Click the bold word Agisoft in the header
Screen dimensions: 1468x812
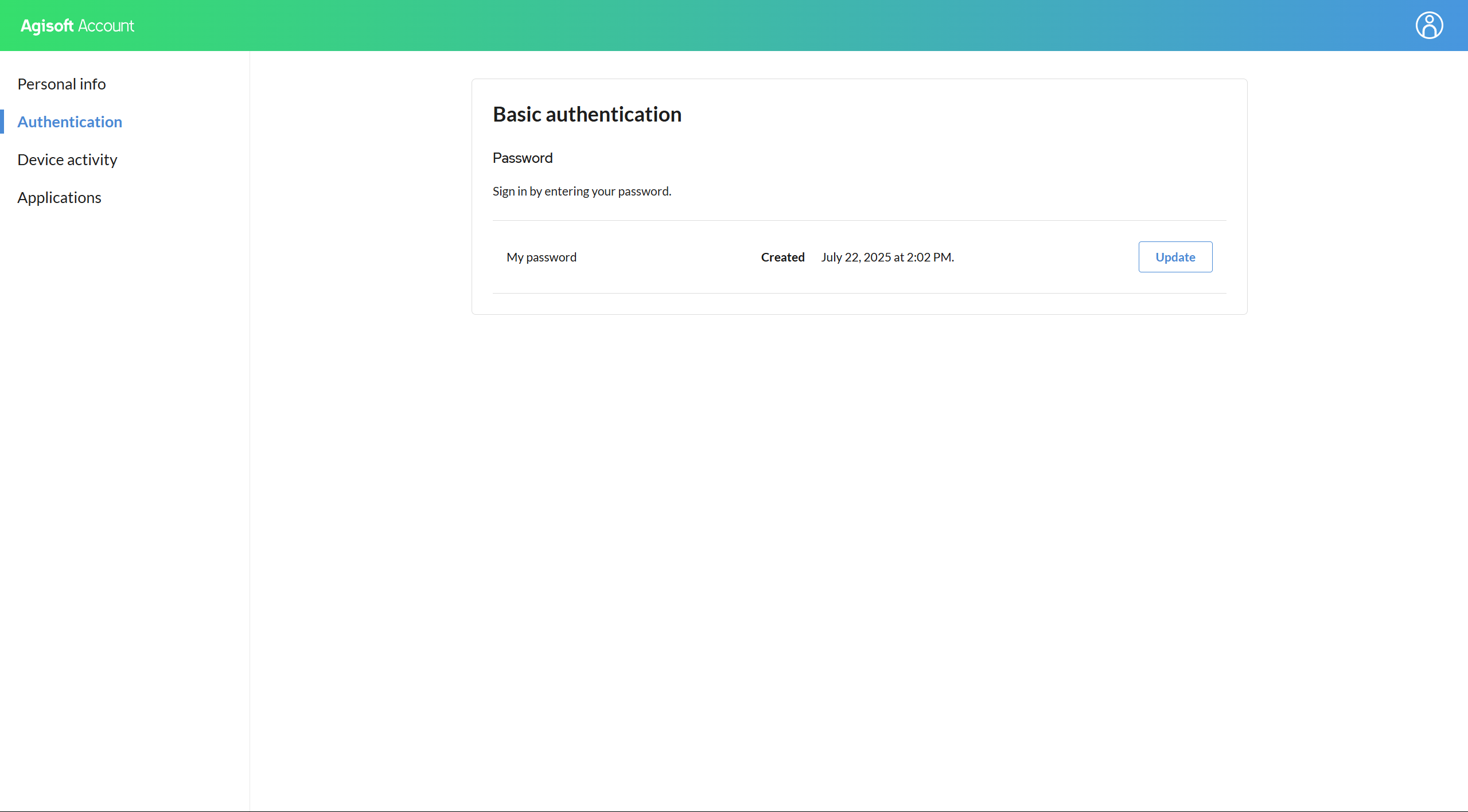(x=47, y=26)
